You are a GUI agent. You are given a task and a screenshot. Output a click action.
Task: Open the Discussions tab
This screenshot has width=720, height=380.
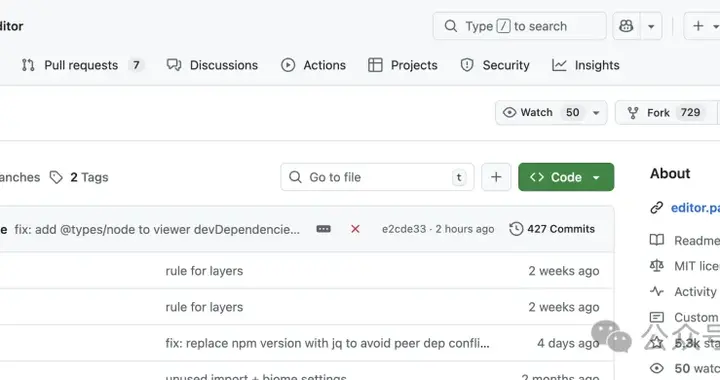pos(212,65)
